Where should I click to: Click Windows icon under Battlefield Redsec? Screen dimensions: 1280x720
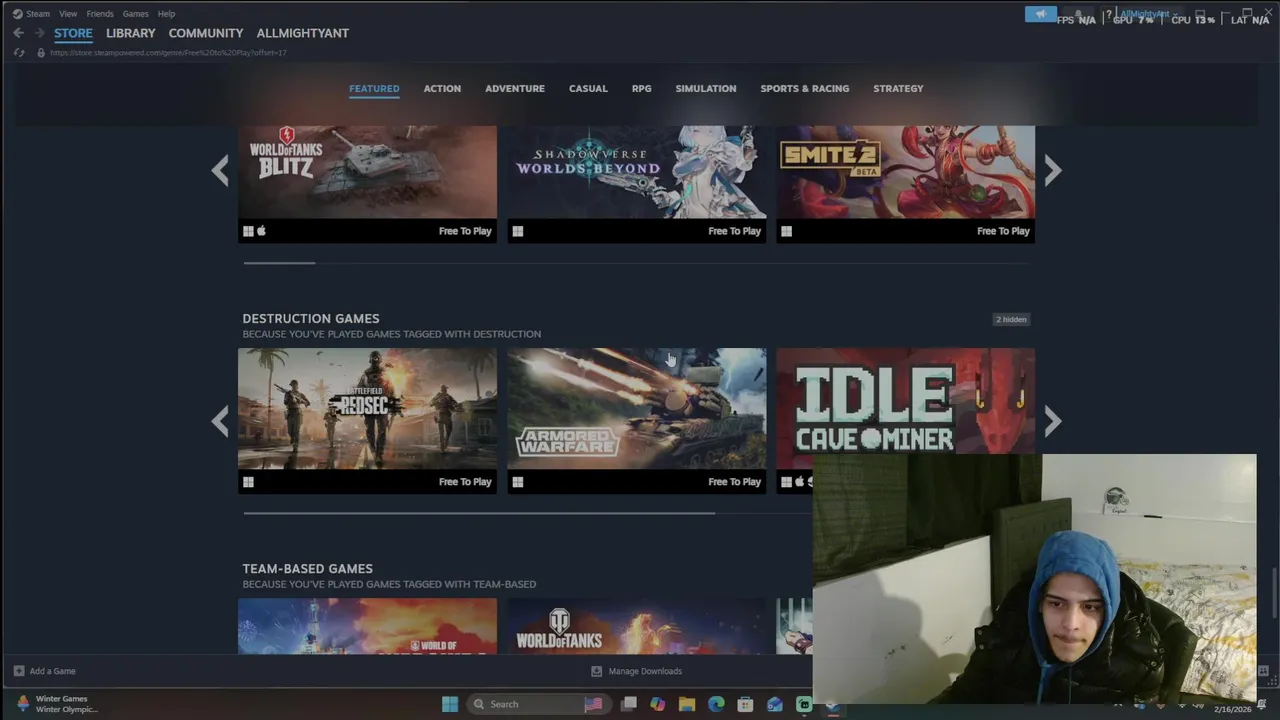pos(248,482)
